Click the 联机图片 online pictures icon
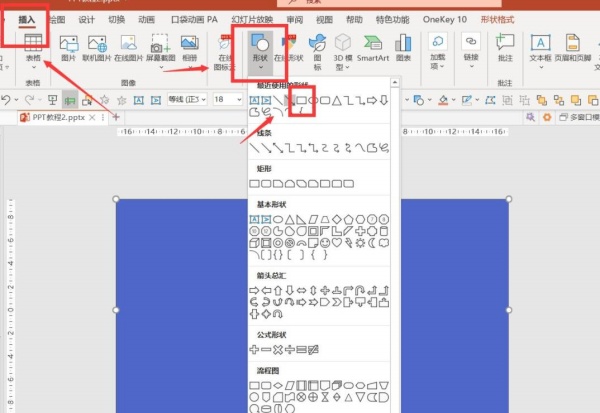 [97, 48]
